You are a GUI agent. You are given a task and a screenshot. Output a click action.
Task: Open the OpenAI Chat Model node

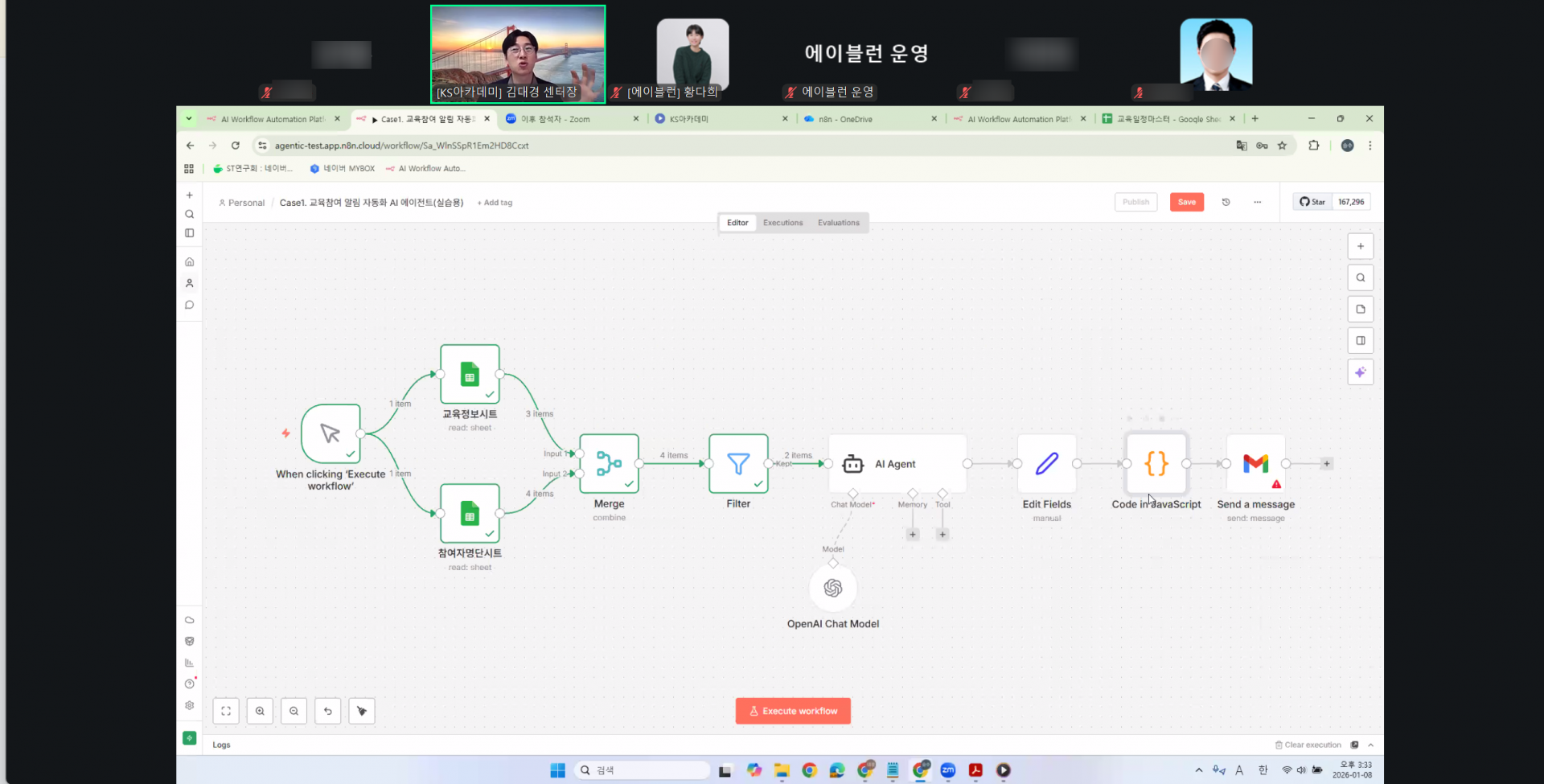834,588
